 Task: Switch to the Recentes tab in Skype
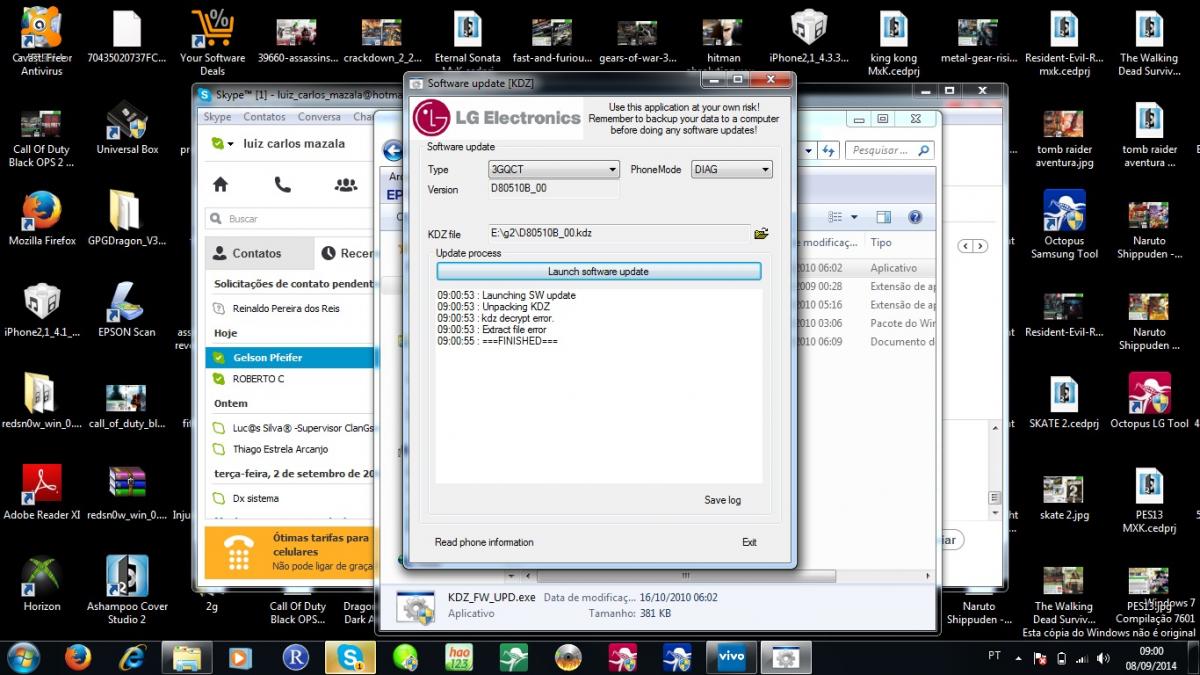[x=346, y=253]
